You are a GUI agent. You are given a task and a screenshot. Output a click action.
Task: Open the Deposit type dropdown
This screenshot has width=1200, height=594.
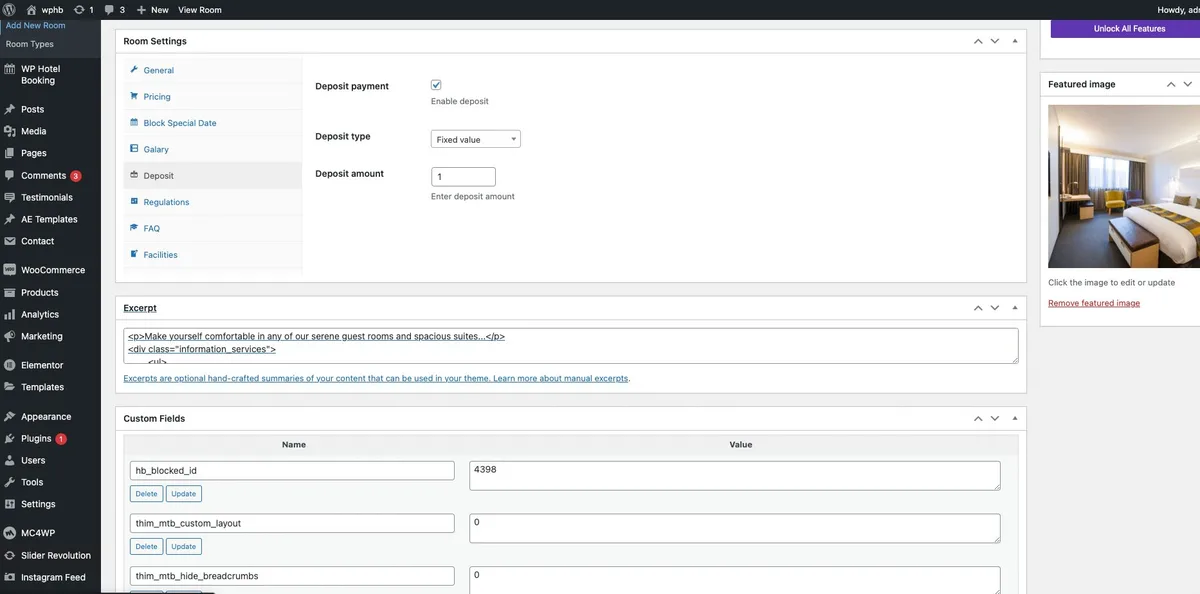475,138
